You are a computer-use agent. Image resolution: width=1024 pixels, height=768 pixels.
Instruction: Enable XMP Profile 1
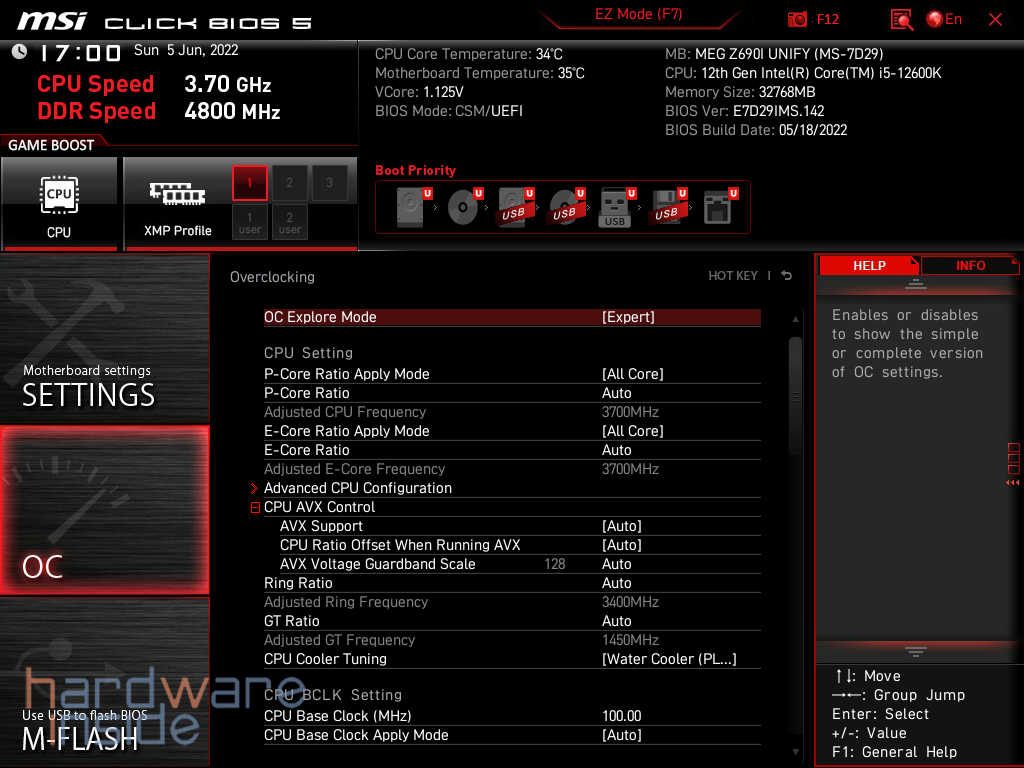249,183
